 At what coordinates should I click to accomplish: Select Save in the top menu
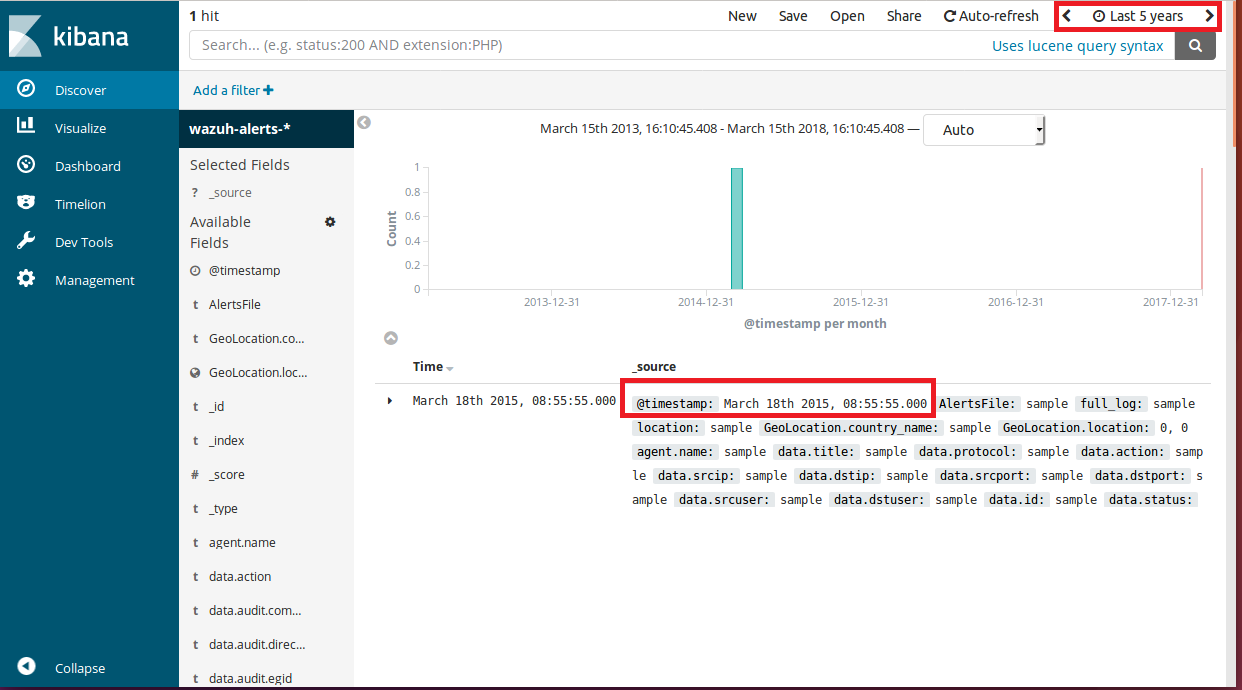(x=793, y=16)
